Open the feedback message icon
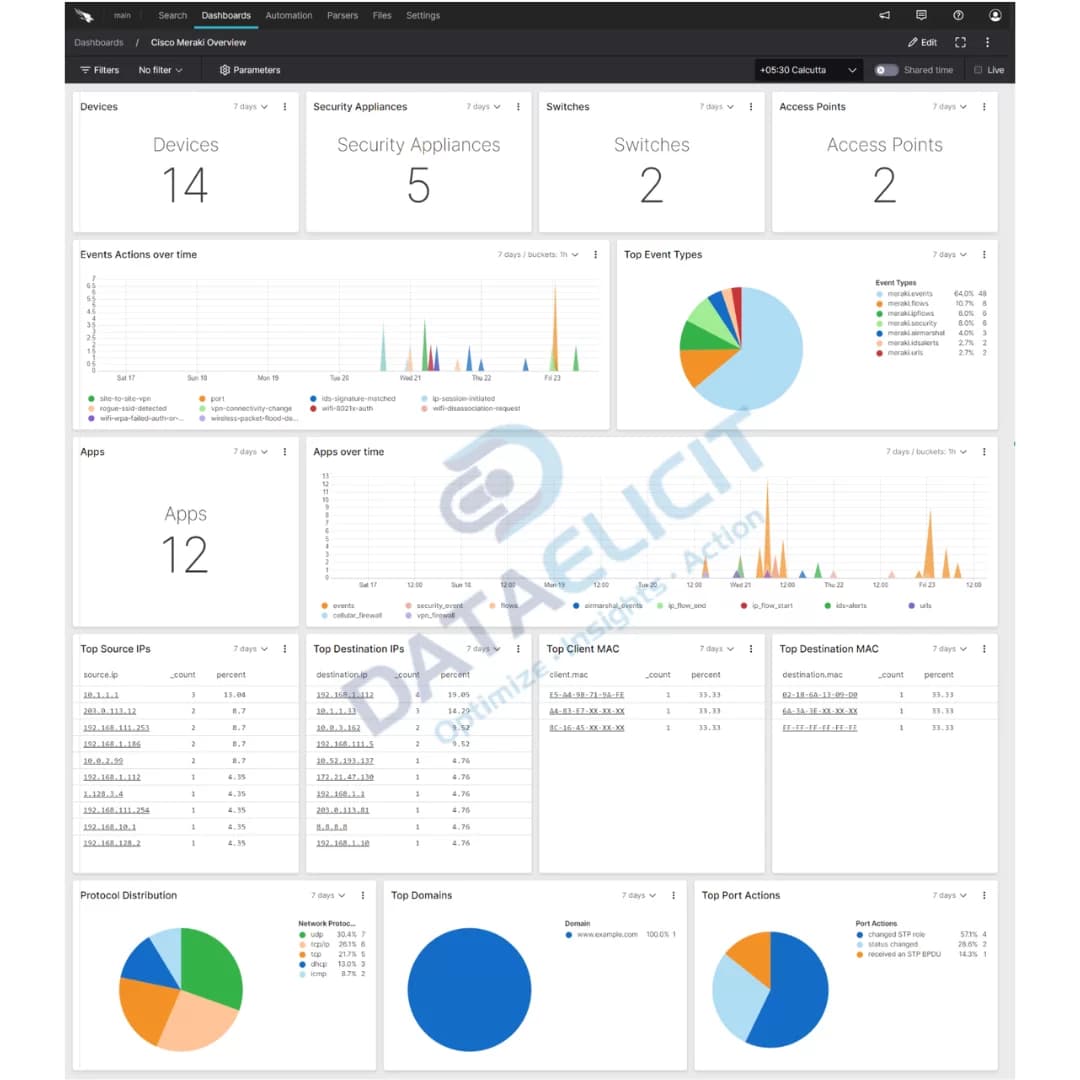This screenshot has height=1080, width=1080. (921, 15)
